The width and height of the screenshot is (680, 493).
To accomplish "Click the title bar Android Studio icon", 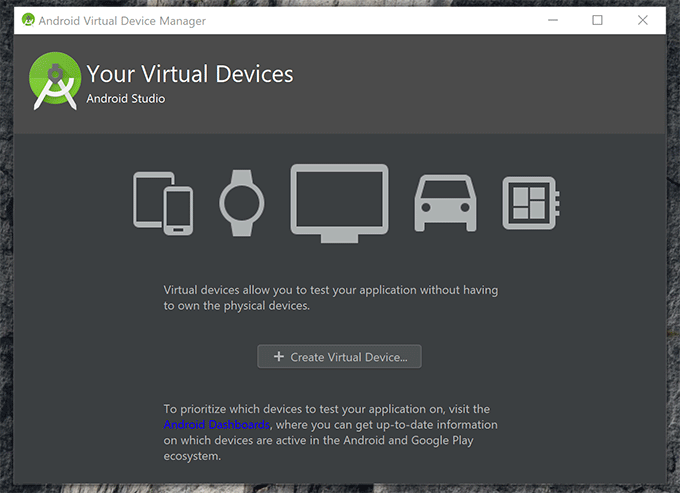I will point(28,20).
